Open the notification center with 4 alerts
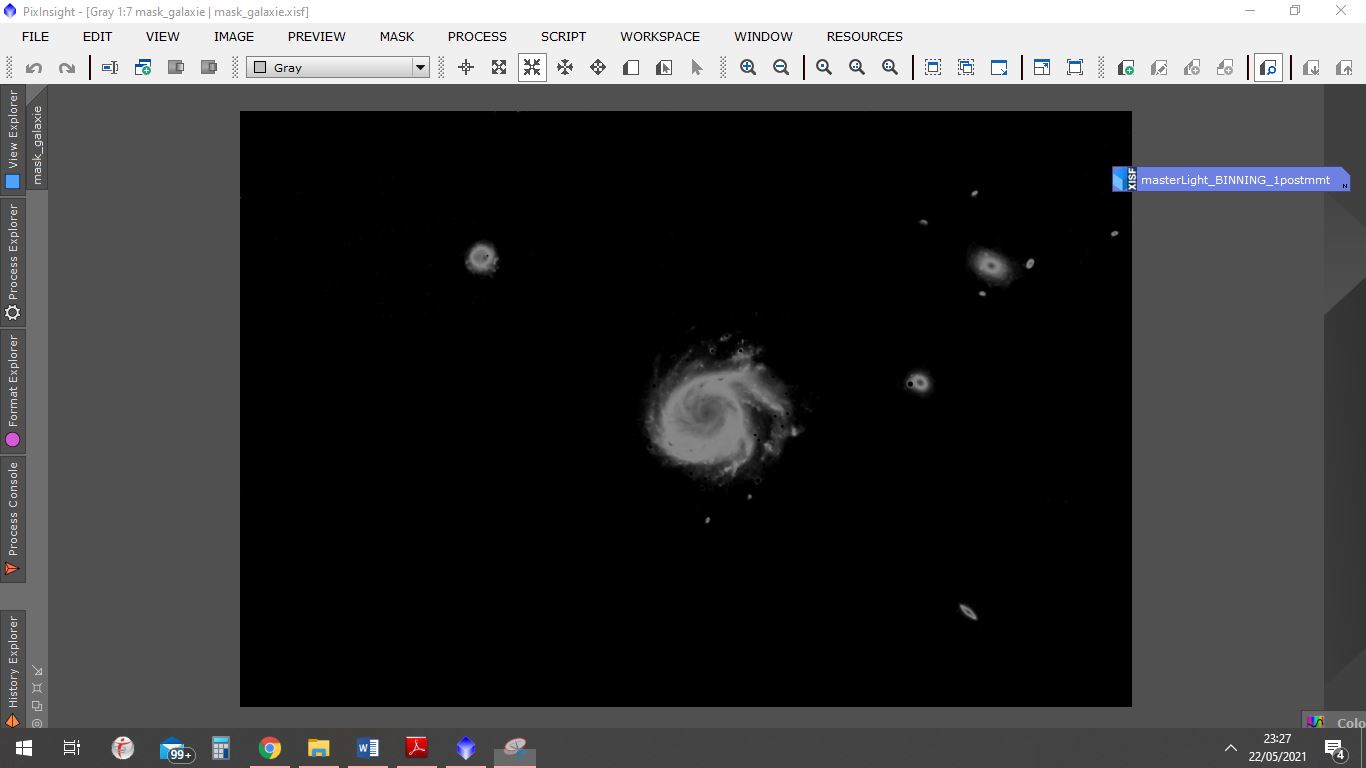1366x768 pixels. tap(1334, 748)
